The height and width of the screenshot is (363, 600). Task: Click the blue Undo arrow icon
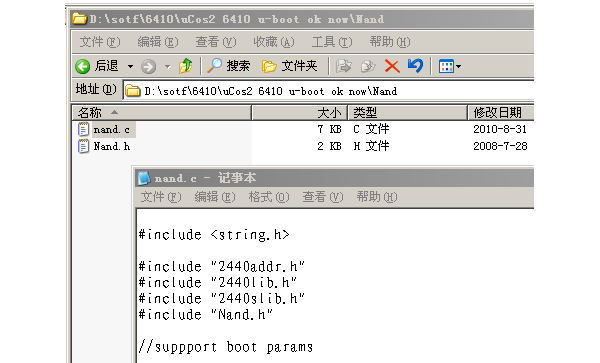point(415,66)
